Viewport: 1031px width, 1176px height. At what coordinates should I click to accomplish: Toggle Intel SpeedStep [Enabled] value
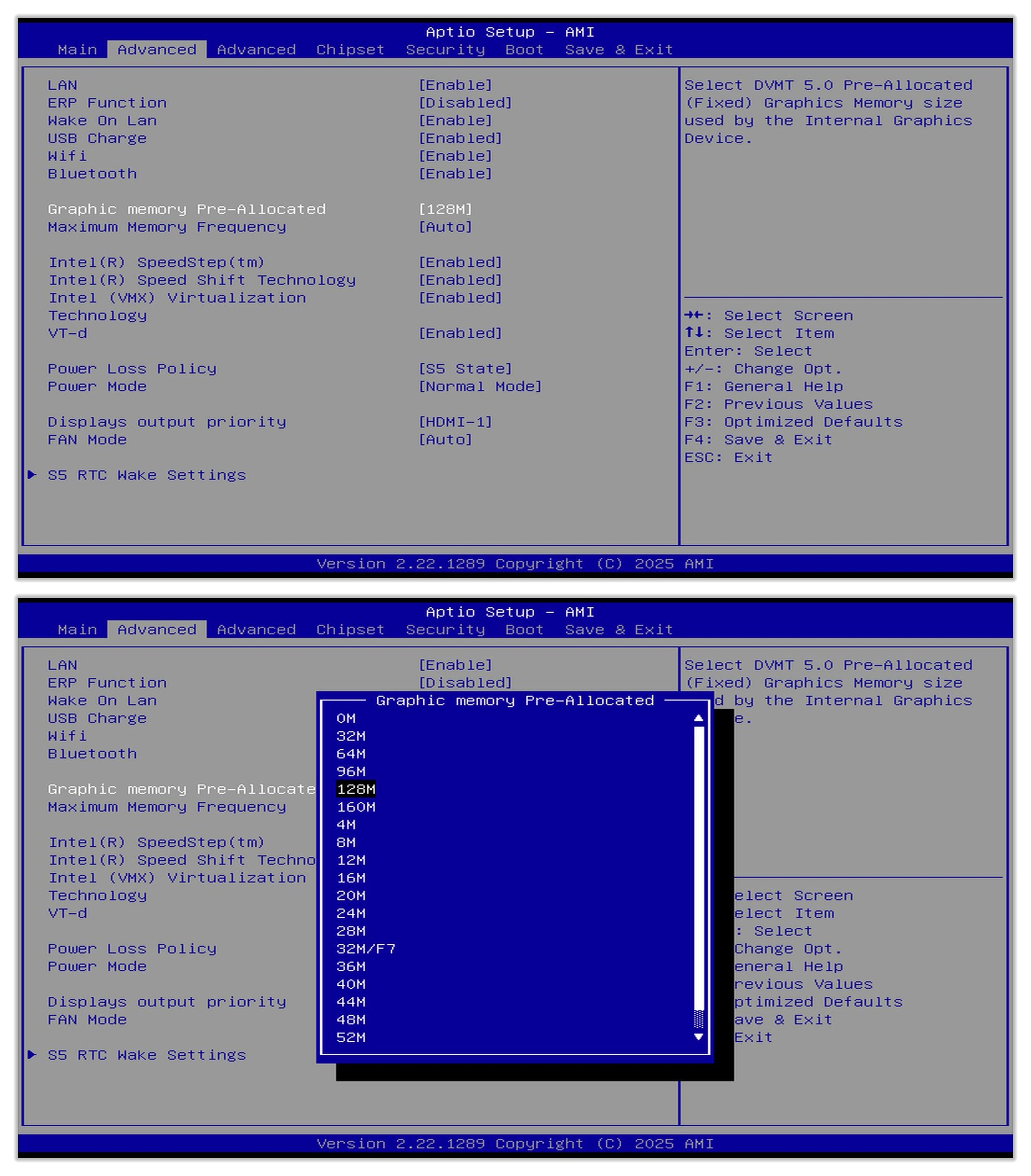pyautogui.click(x=460, y=262)
